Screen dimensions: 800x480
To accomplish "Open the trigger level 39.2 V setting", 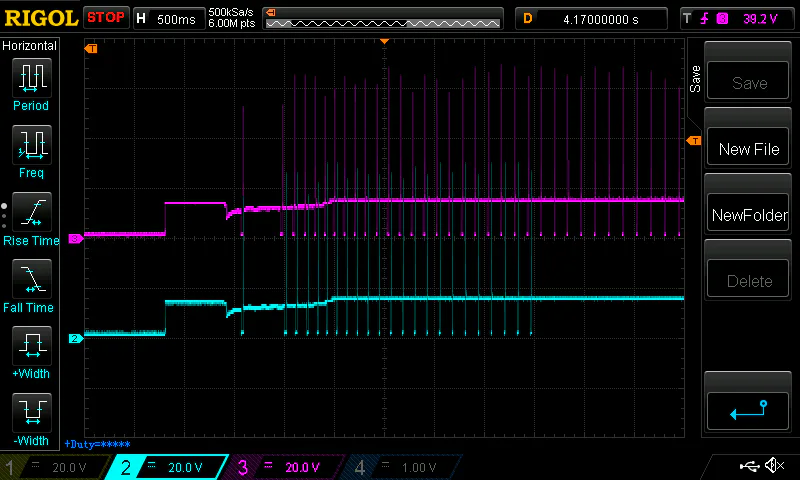I will [x=734, y=18].
